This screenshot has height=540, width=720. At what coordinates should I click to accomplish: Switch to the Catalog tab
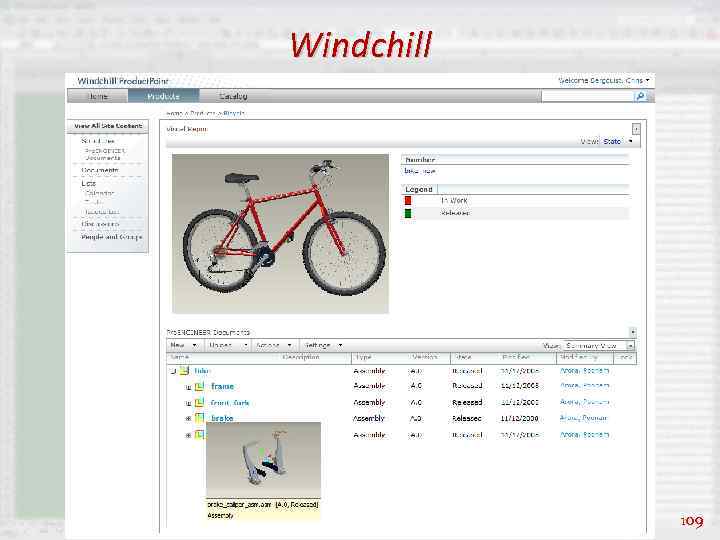(x=233, y=96)
